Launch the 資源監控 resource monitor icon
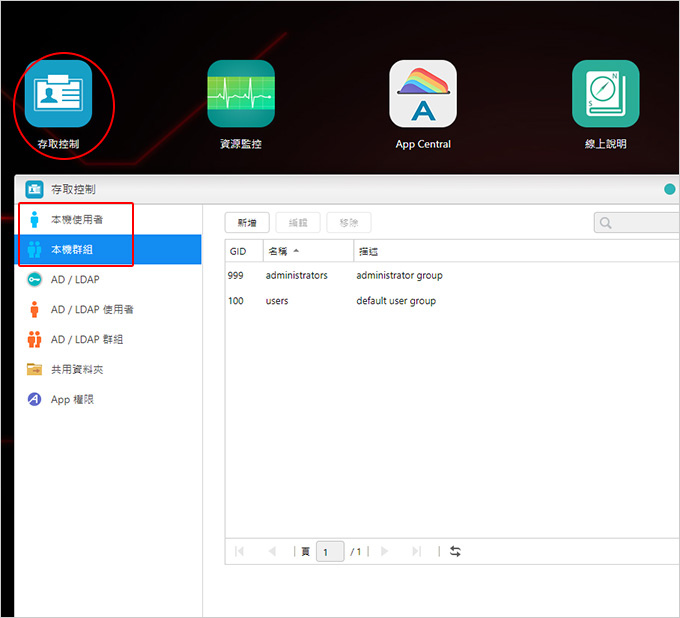Viewport: 680px width, 618px height. click(241, 94)
